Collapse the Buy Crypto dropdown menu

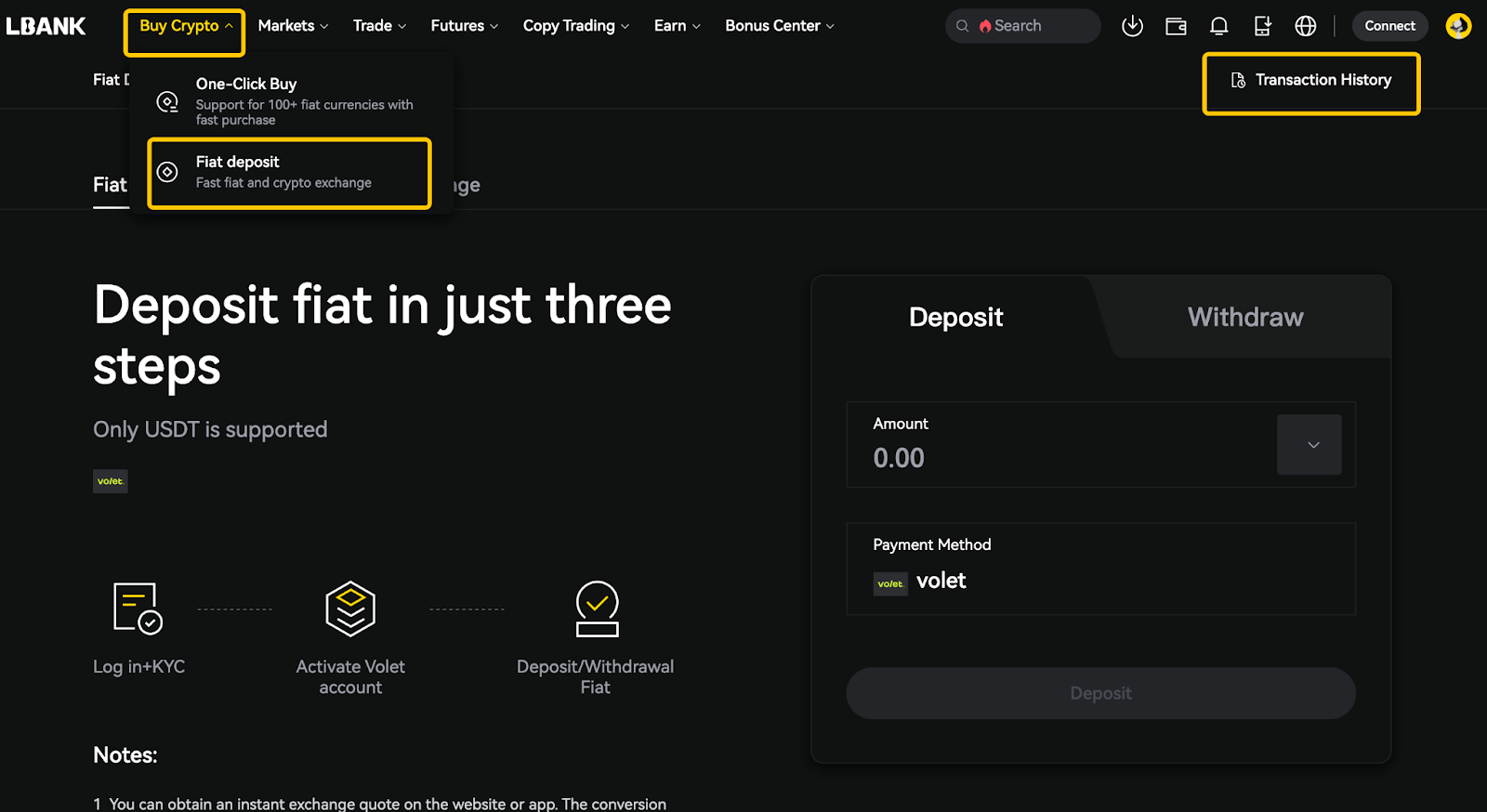(185, 26)
